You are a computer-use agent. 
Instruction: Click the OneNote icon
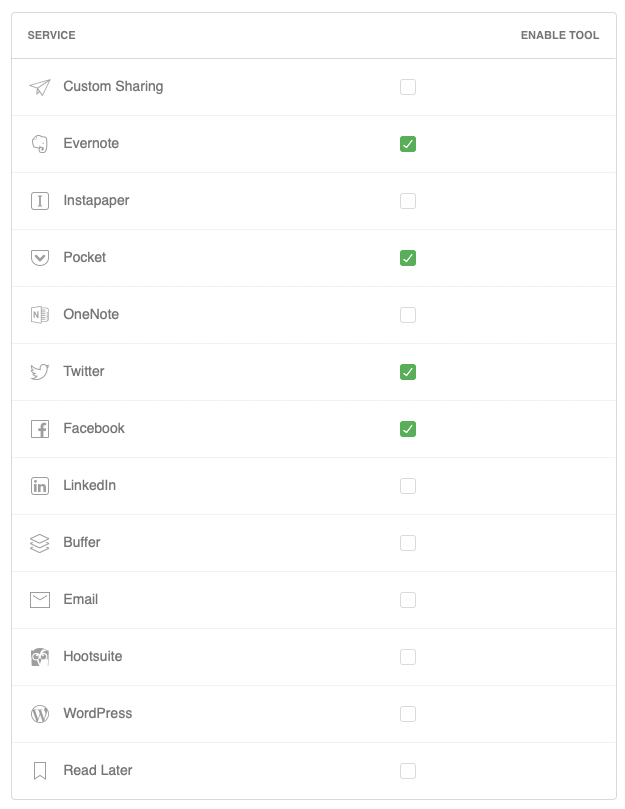pos(40,315)
